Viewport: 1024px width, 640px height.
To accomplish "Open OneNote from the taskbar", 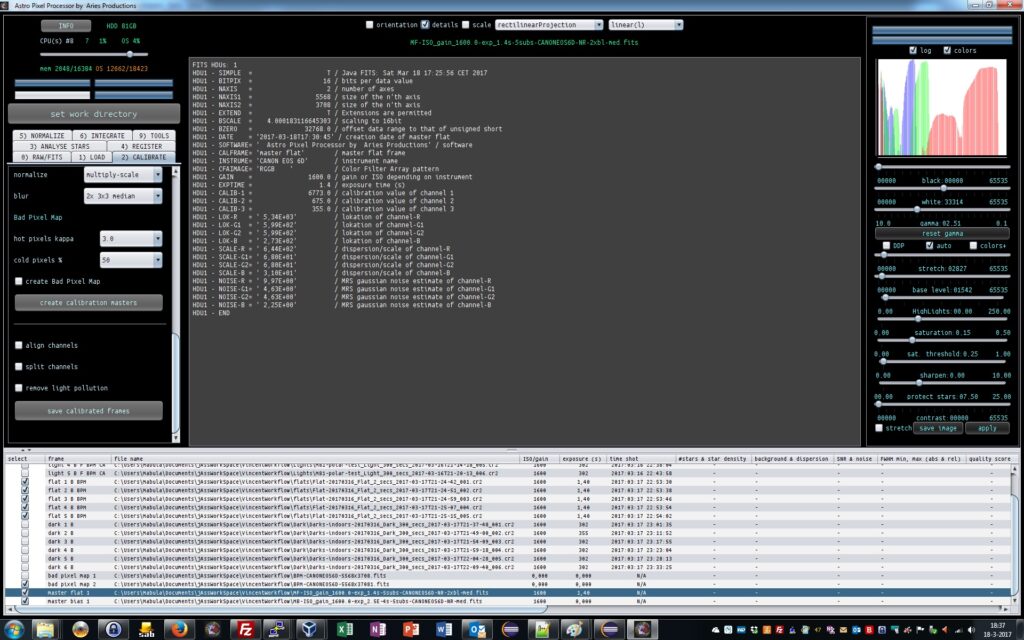I will tap(377, 629).
